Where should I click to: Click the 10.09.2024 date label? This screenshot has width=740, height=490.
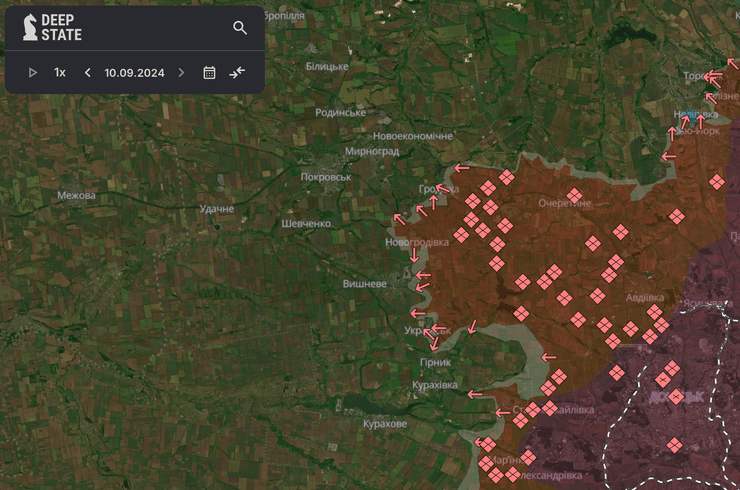134,73
